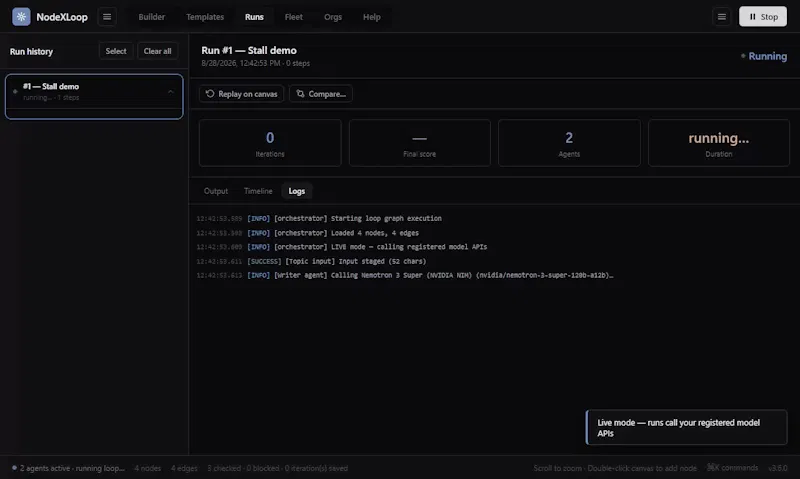The image size is (800, 479).
Task: Collapse the #1 Stall demo run chevron
Action: (x=171, y=92)
